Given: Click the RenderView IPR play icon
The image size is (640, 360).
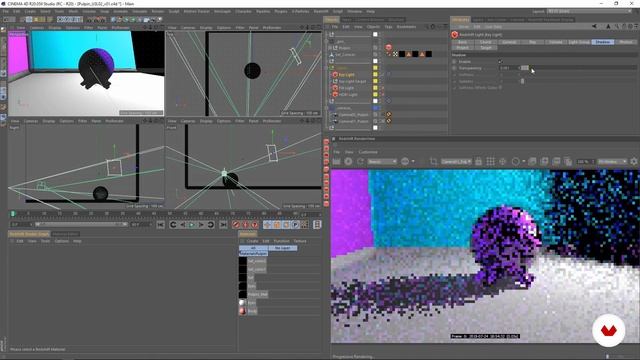Looking at the screenshot, I should coord(348,162).
